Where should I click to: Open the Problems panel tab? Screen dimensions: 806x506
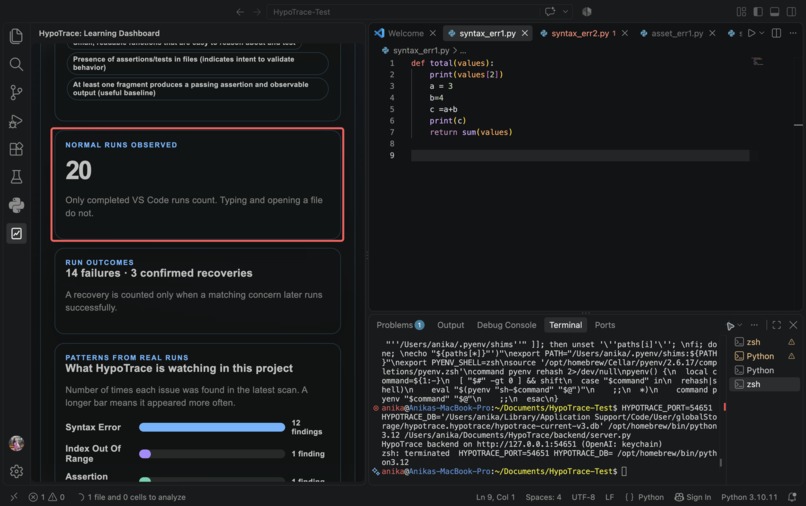(x=400, y=325)
